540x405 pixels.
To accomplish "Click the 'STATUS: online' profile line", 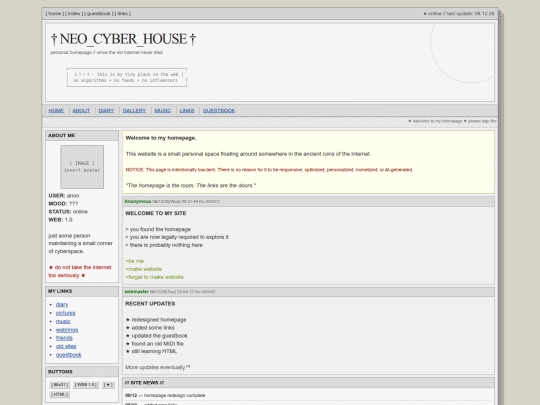I will click(68, 212).
